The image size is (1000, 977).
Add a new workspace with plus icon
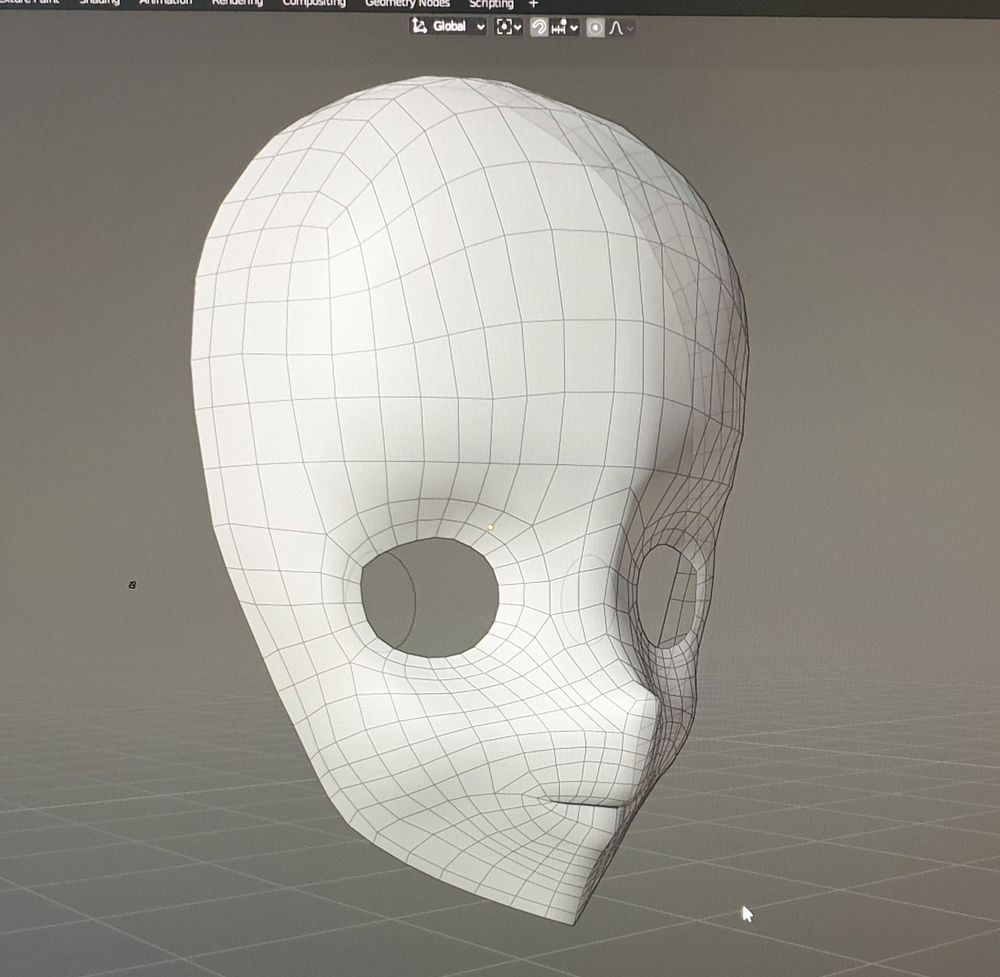tap(533, 4)
